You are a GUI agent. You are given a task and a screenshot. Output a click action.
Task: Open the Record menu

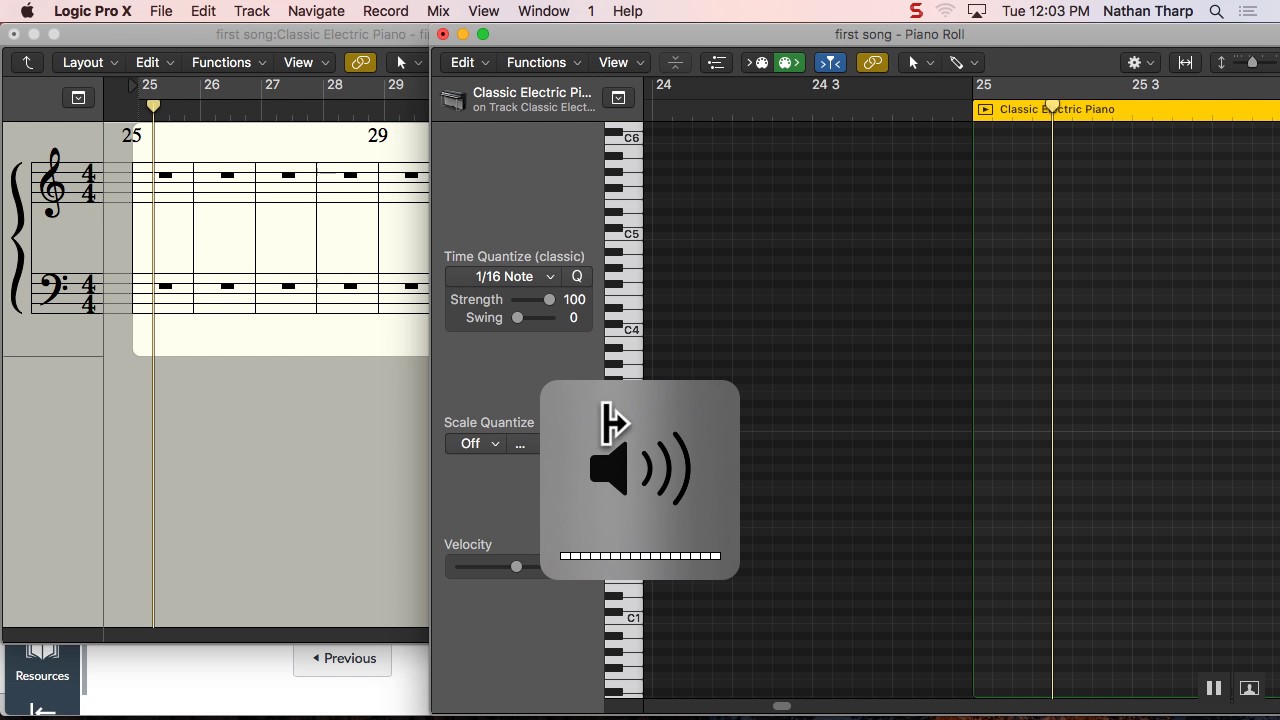point(386,11)
